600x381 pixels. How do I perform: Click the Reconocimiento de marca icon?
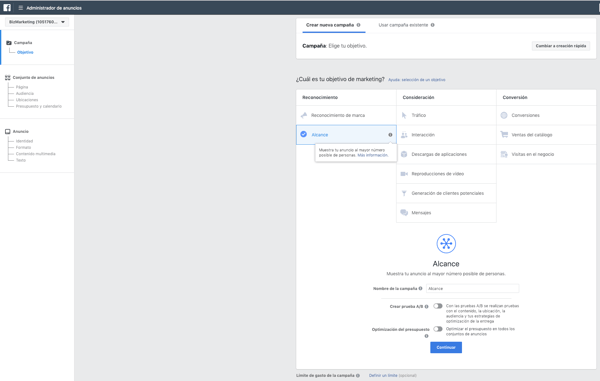pyautogui.click(x=304, y=115)
